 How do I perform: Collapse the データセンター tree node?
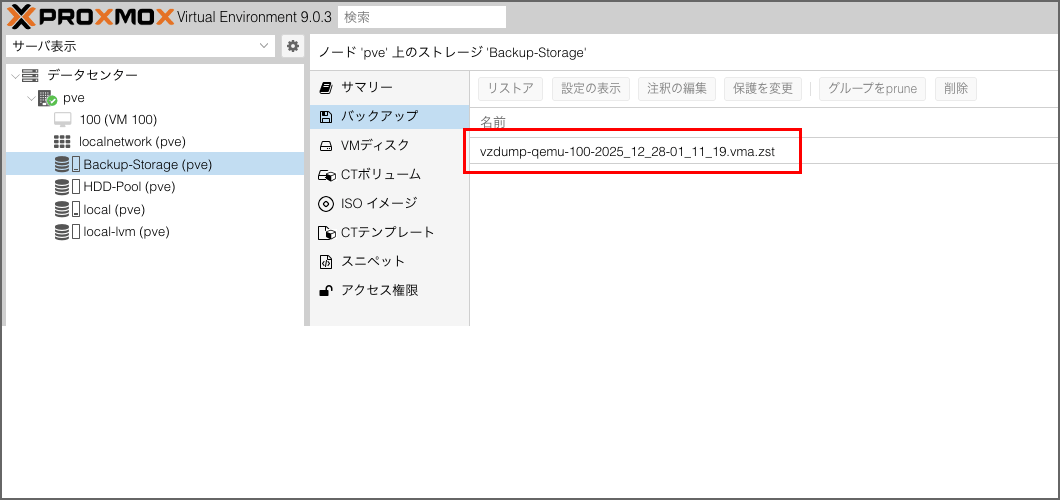(13, 76)
